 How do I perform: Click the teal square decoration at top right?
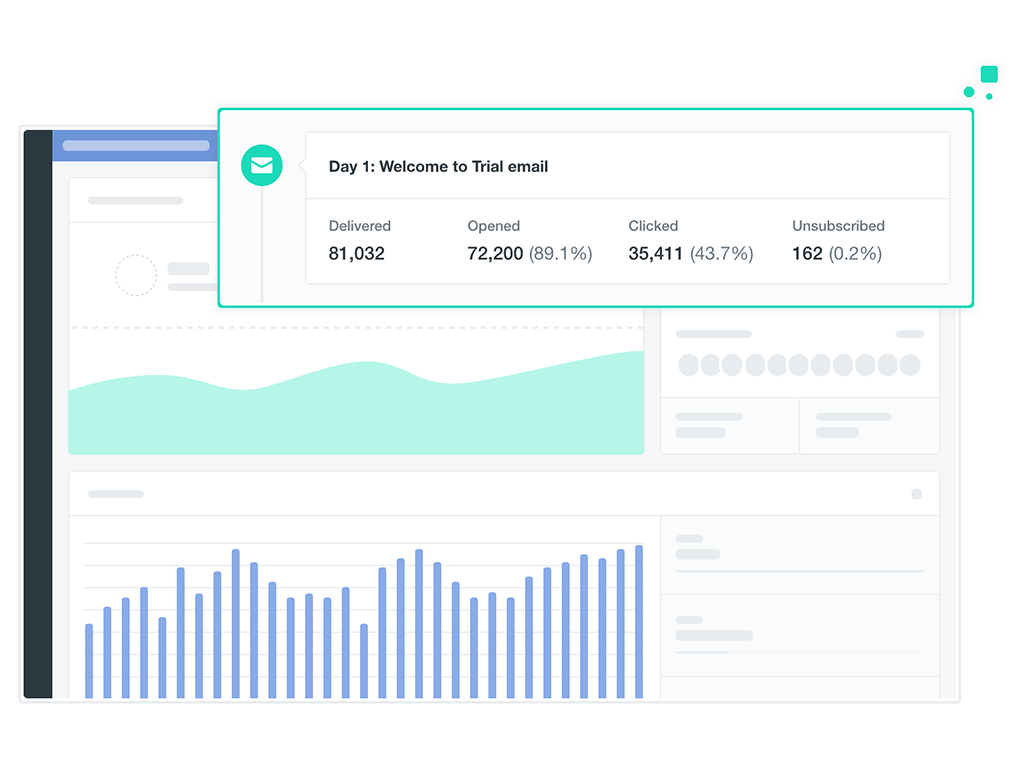pos(989,74)
